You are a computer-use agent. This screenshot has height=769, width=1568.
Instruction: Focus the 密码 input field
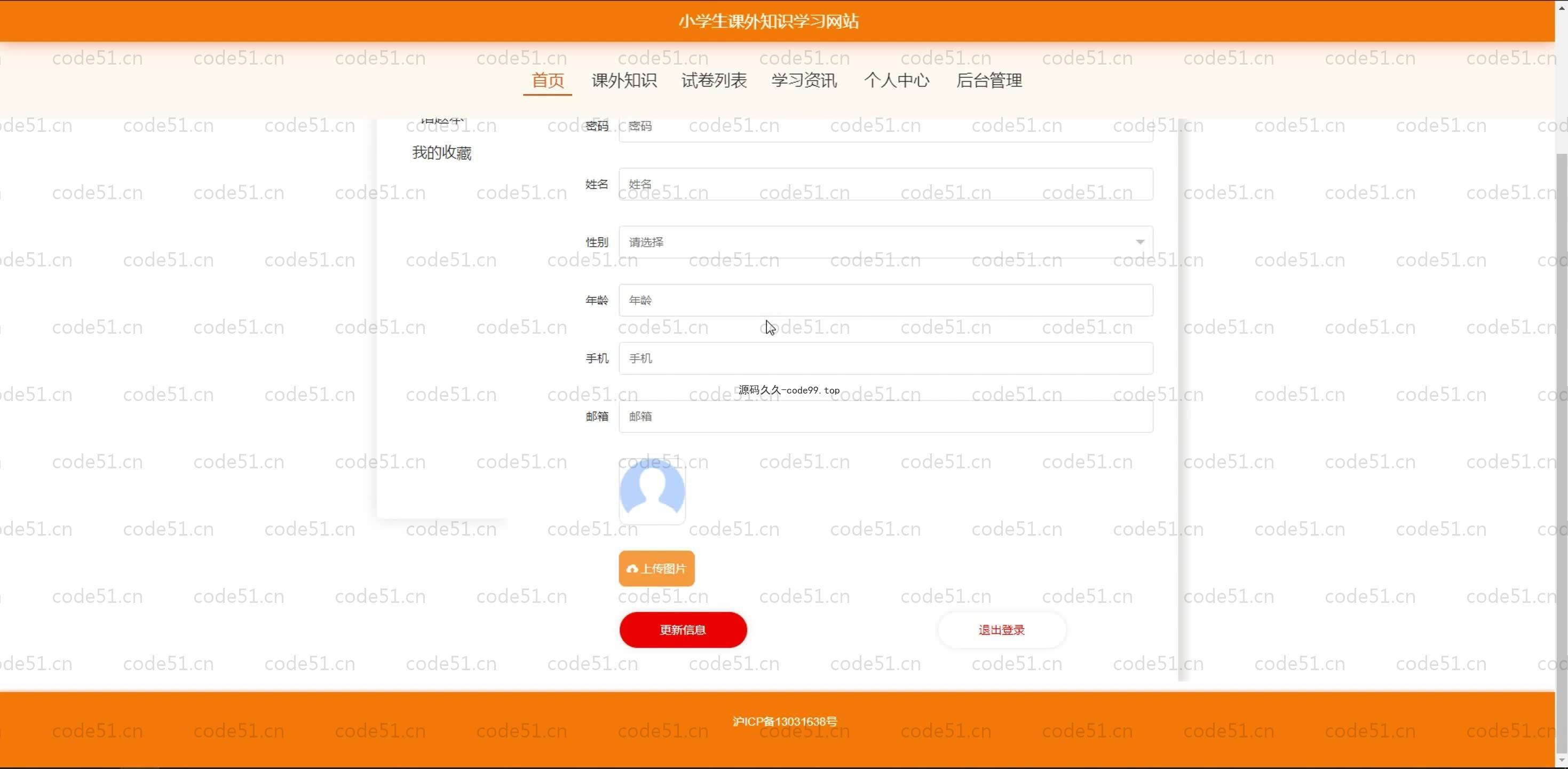coord(885,130)
